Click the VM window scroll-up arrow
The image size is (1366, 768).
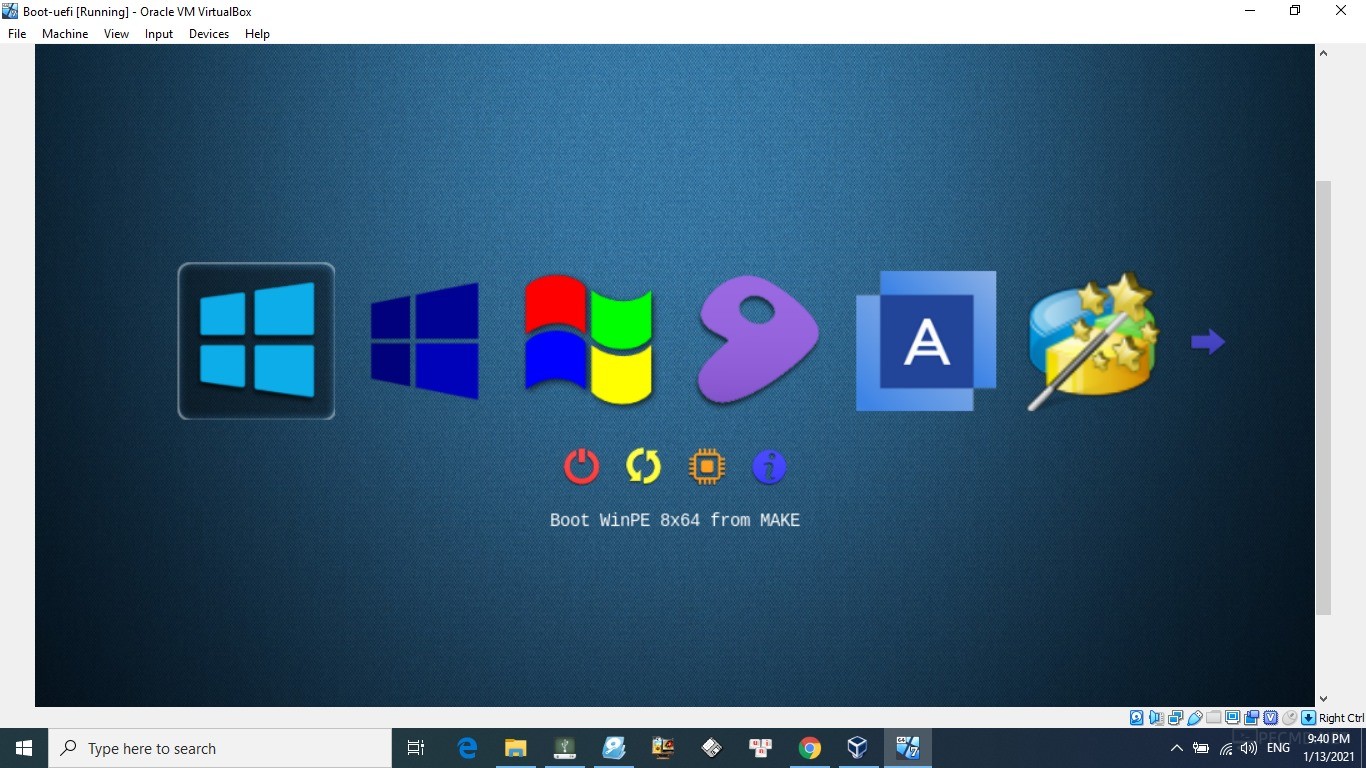[1323, 54]
